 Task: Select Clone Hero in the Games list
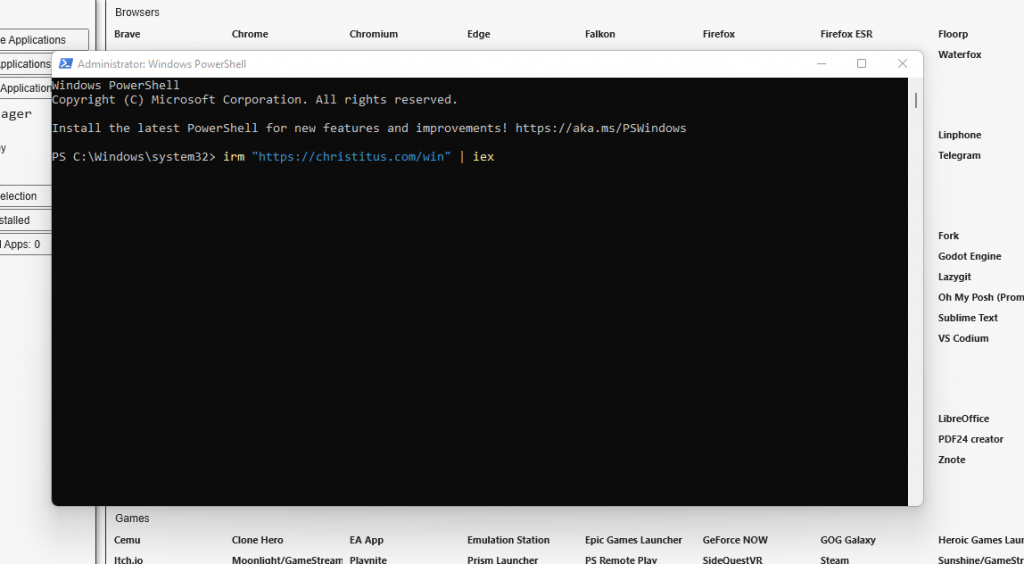pos(257,540)
